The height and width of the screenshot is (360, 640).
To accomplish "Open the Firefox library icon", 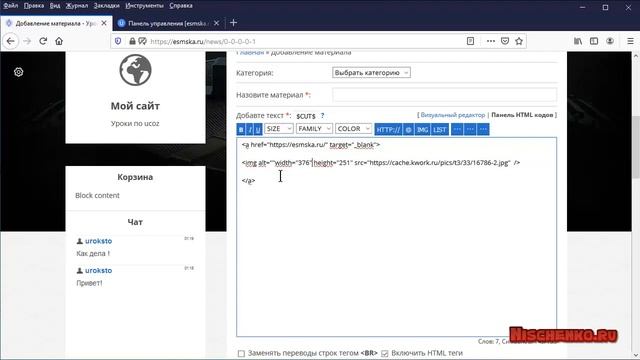I will [x=578, y=41].
